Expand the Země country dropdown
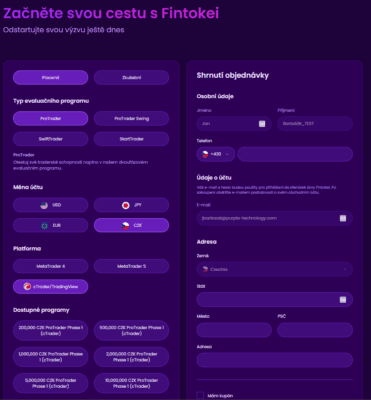This screenshot has height=400, width=371. click(x=275, y=269)
